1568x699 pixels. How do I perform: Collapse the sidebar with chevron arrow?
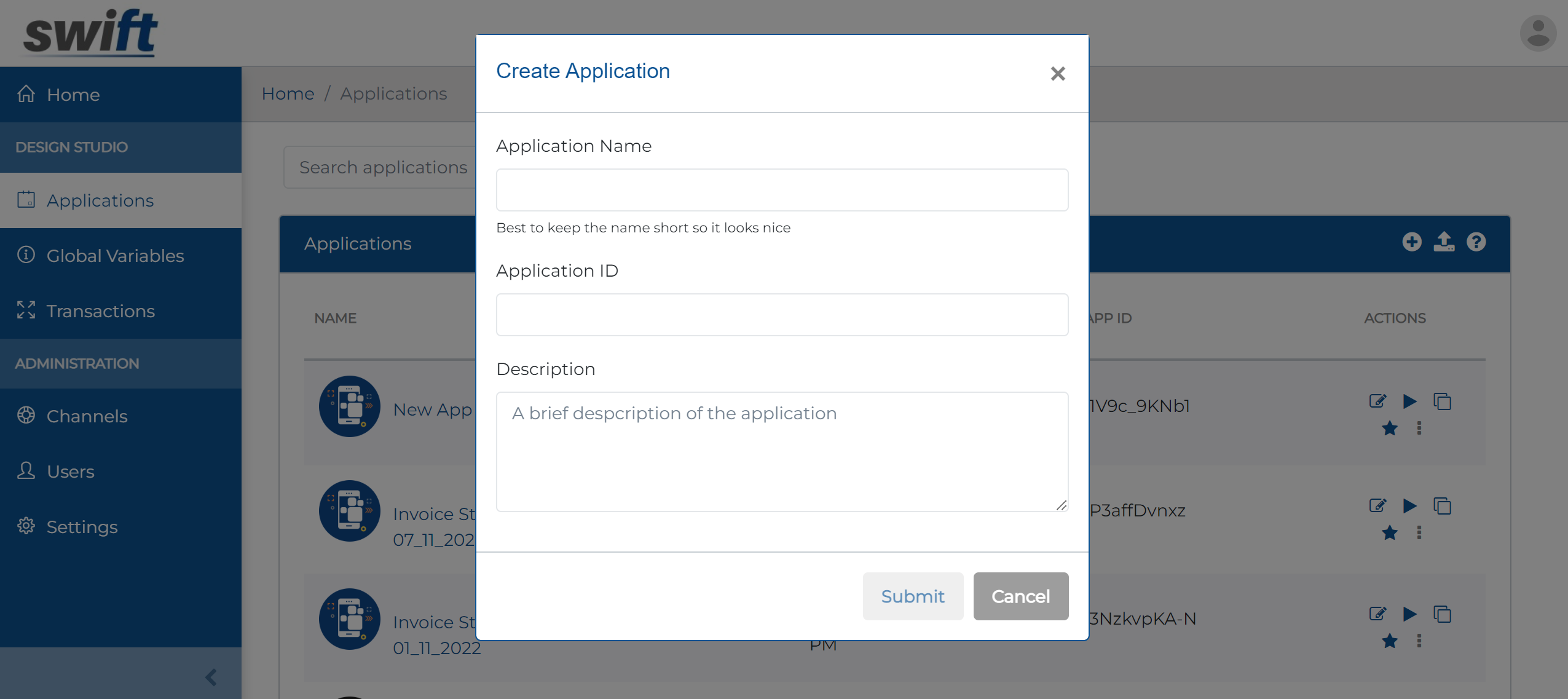211,677
